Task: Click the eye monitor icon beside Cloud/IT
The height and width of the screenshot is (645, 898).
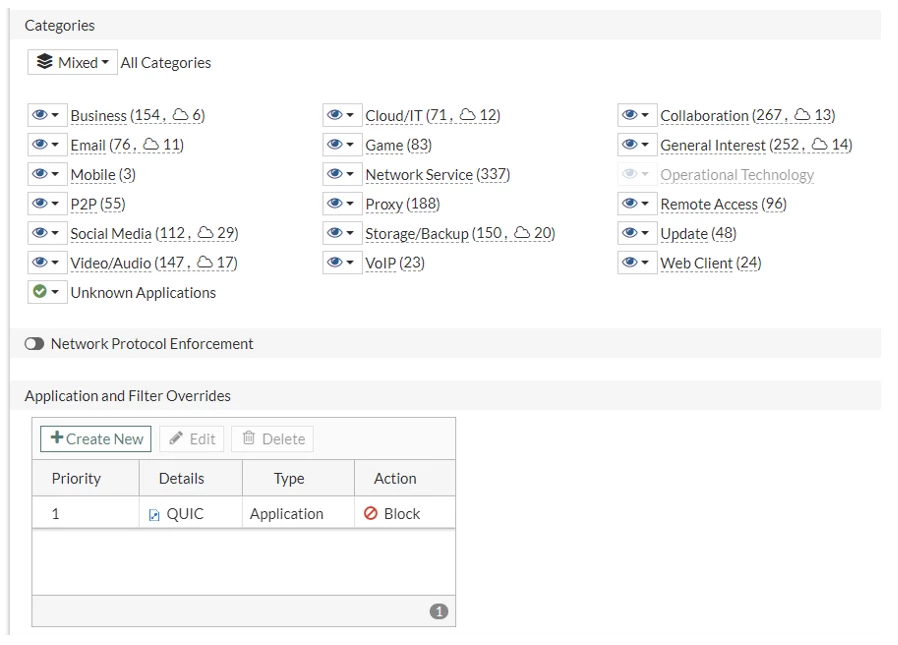Action: point(335,115)
